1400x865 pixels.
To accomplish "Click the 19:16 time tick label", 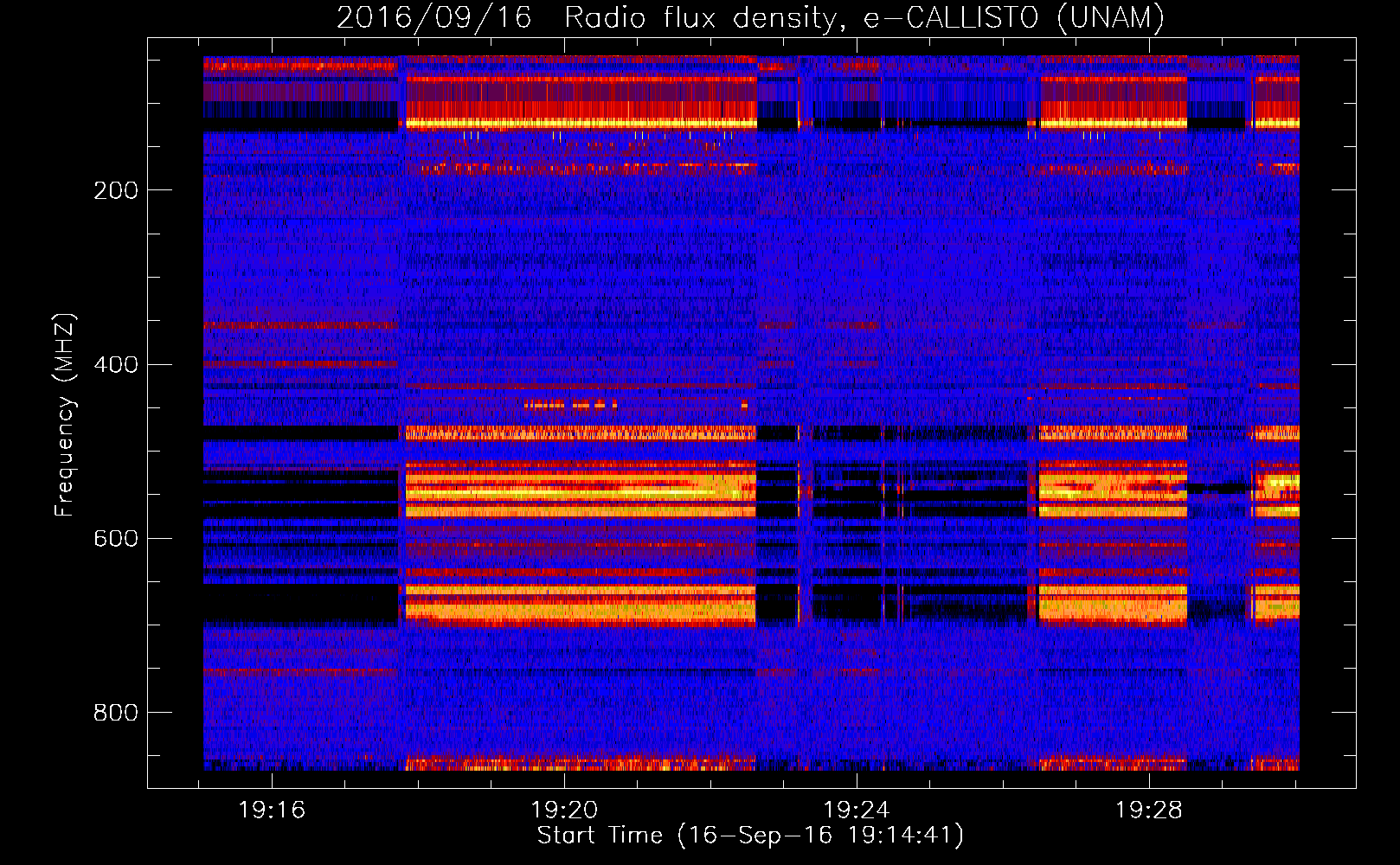I will pyautogui.click(x=272, y=811).
